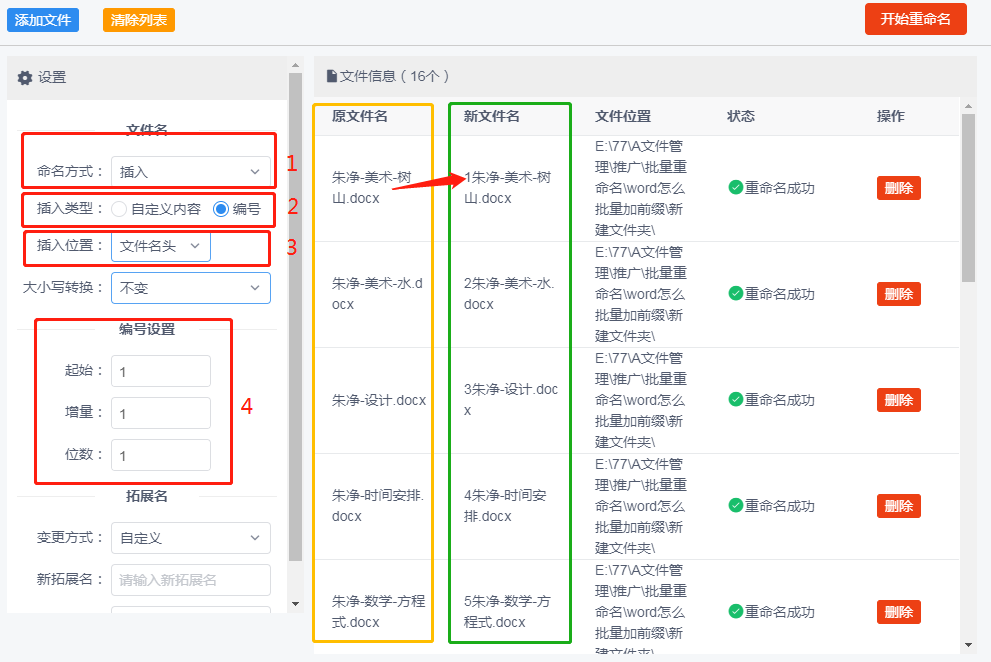Select original name 朱净-美术-树山.docx

[x=372, y=188]
